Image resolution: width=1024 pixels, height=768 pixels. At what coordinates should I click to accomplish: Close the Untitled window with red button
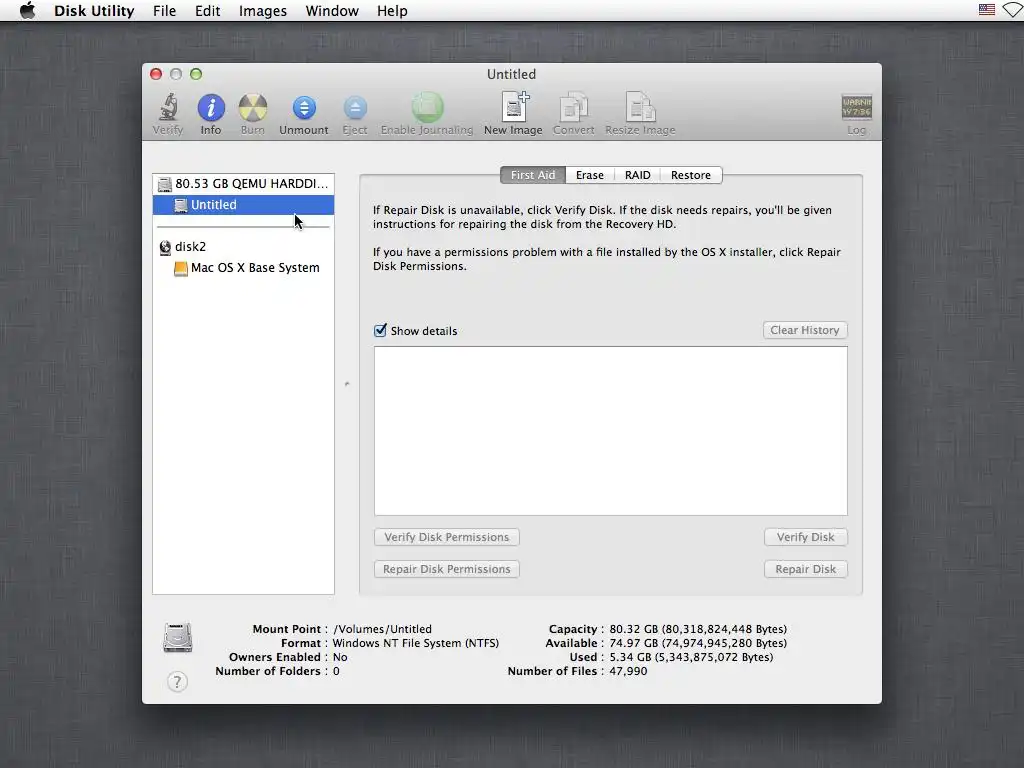pos(156,74)
